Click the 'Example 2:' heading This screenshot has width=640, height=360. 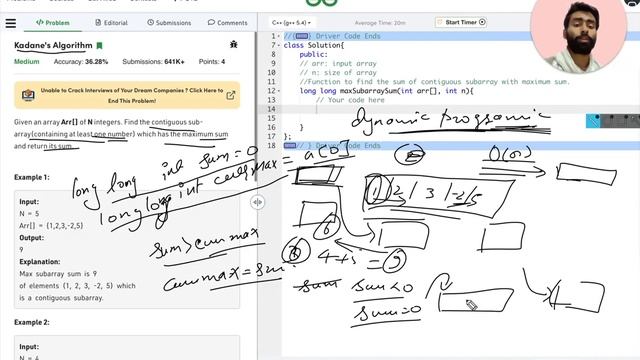pyautogui.click(x=32, y=322)
